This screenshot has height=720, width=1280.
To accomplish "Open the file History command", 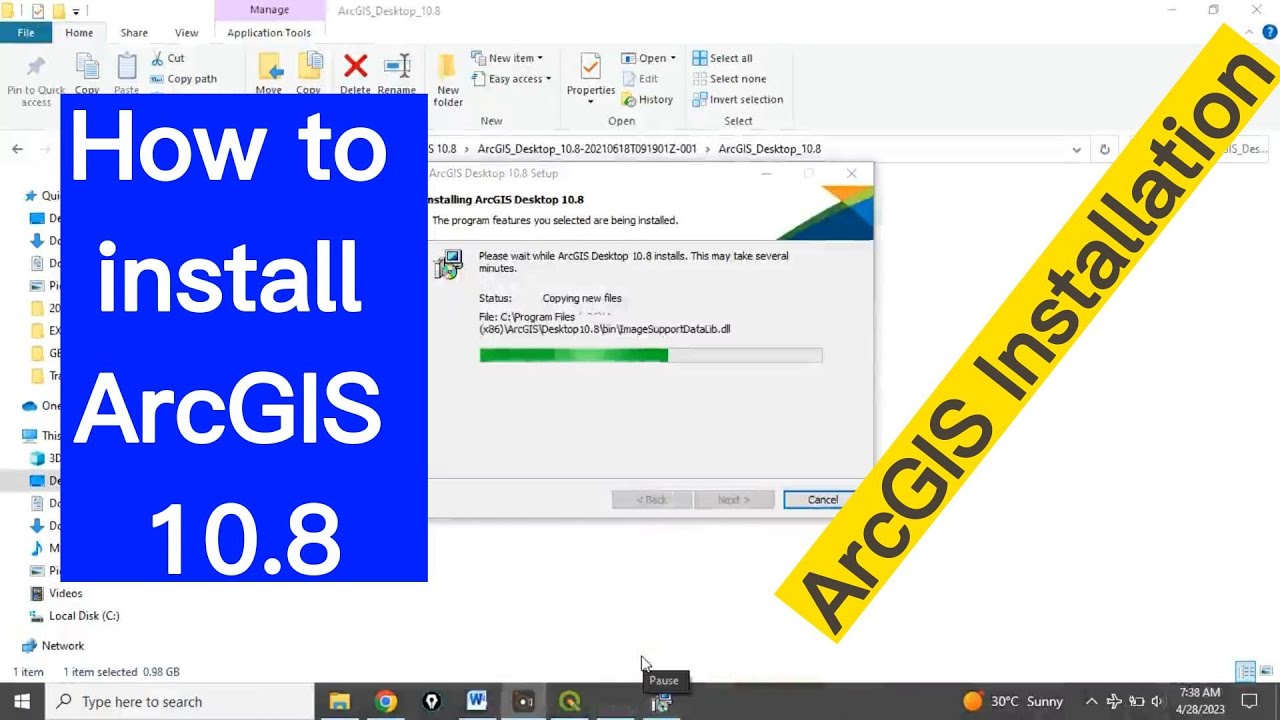I will point(648,100).
